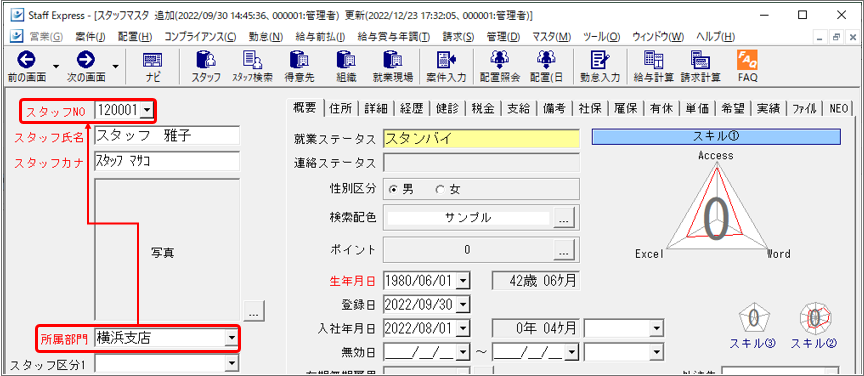Open the 所属部門 dropdown showing 横浜支店
The image size is (864, 376).
233,337
